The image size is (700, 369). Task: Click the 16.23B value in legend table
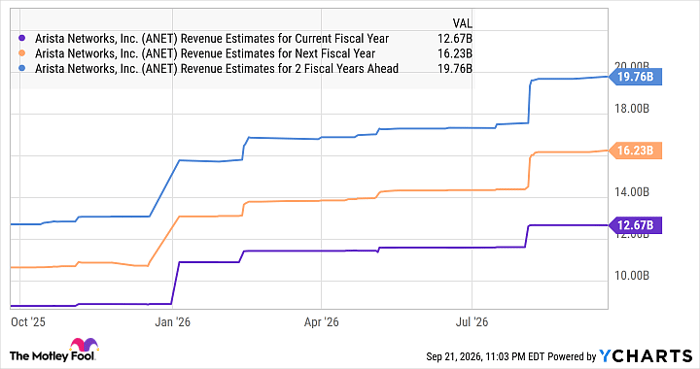tap(454, 54)
